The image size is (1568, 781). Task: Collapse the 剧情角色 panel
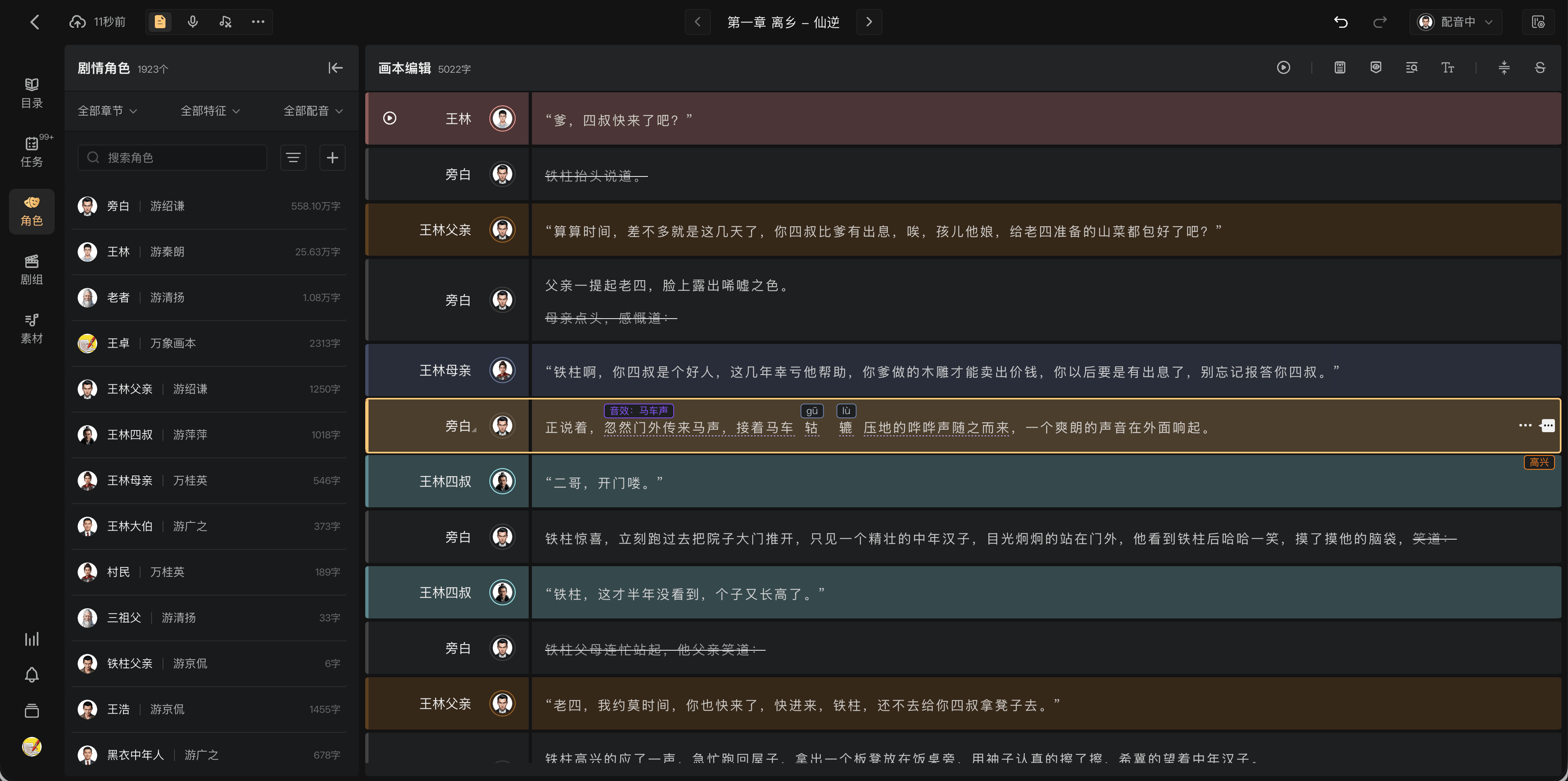click(335, 67)
